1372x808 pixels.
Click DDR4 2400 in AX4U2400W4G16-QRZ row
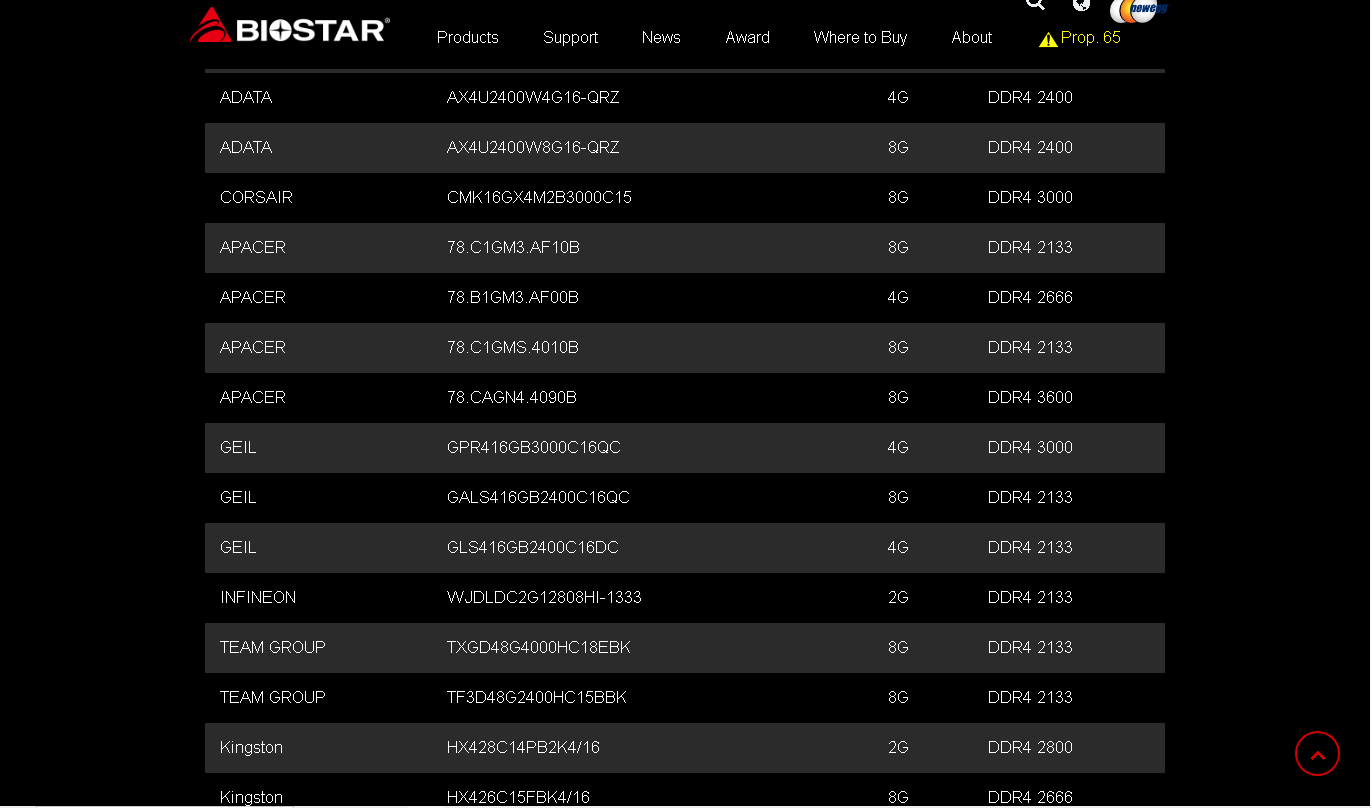coord(1030,97)
